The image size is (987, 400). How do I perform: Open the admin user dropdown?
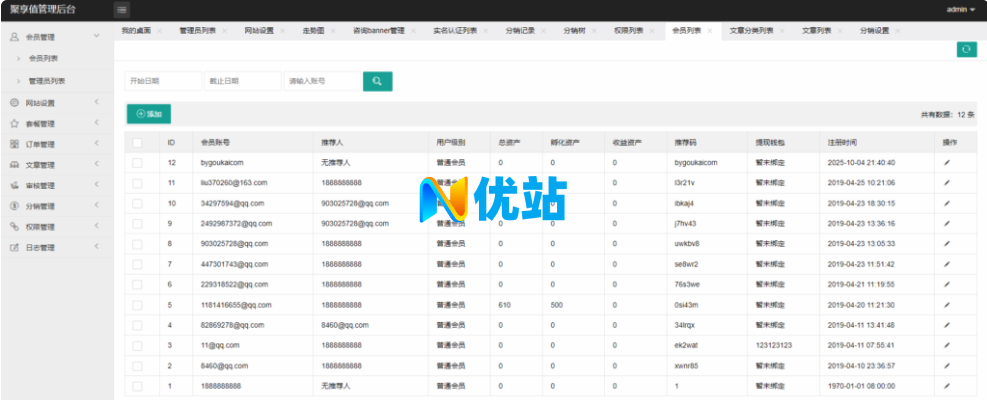(961, 10)
